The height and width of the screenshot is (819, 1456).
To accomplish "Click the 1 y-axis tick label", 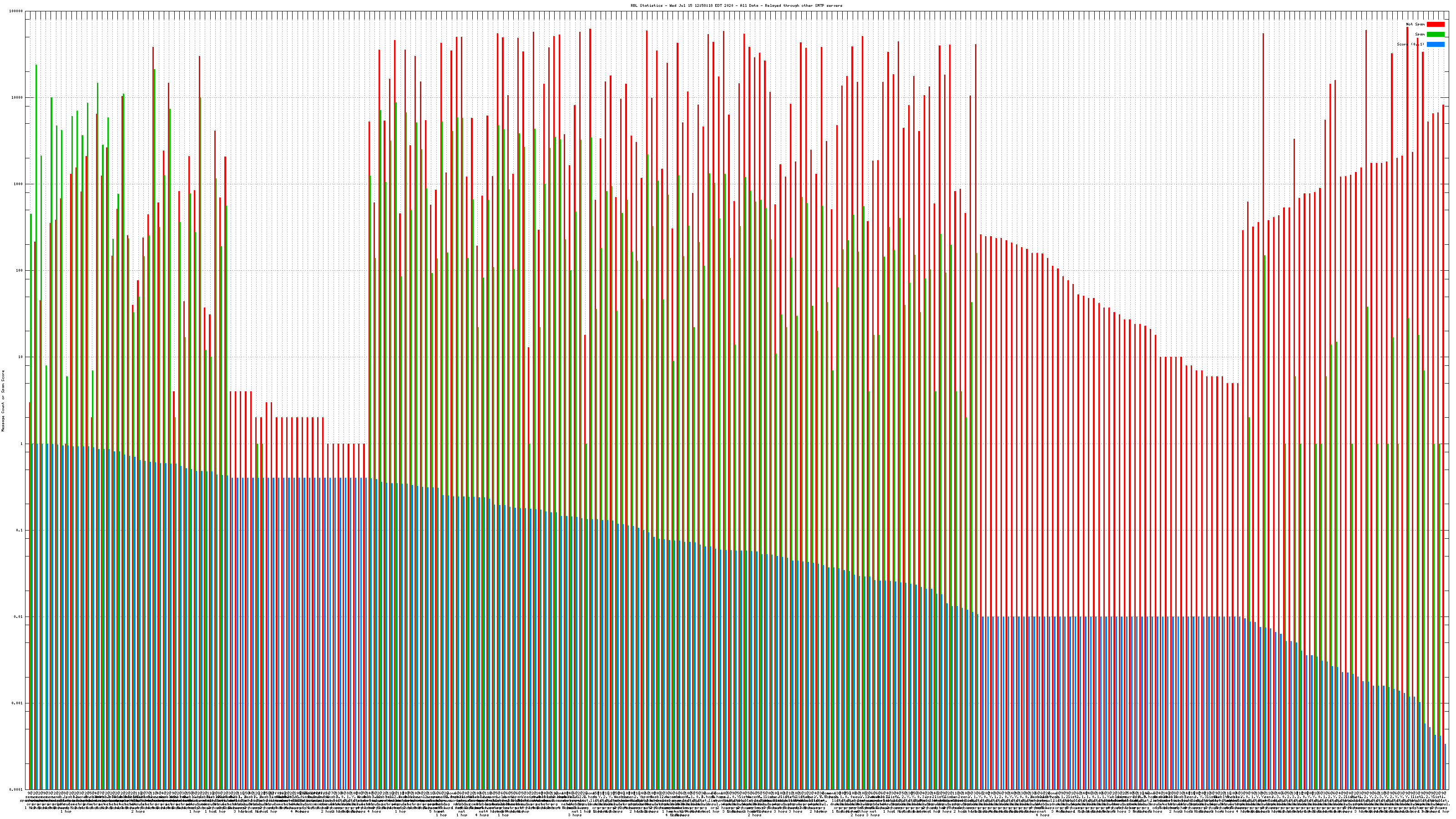I will [x=21, y=444].
